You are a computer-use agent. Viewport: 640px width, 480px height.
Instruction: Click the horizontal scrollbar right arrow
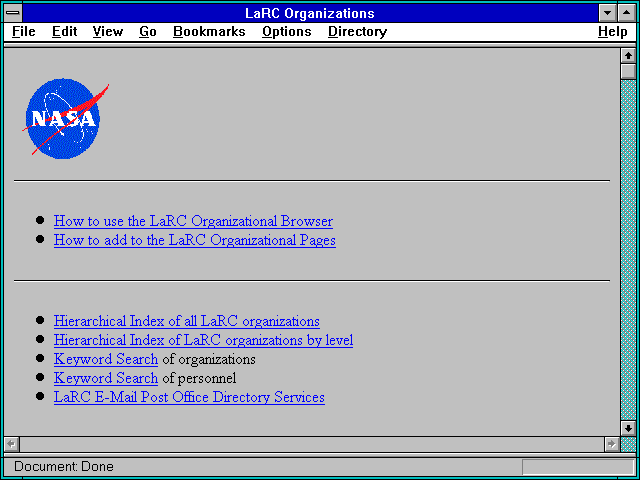coord(611,444)
